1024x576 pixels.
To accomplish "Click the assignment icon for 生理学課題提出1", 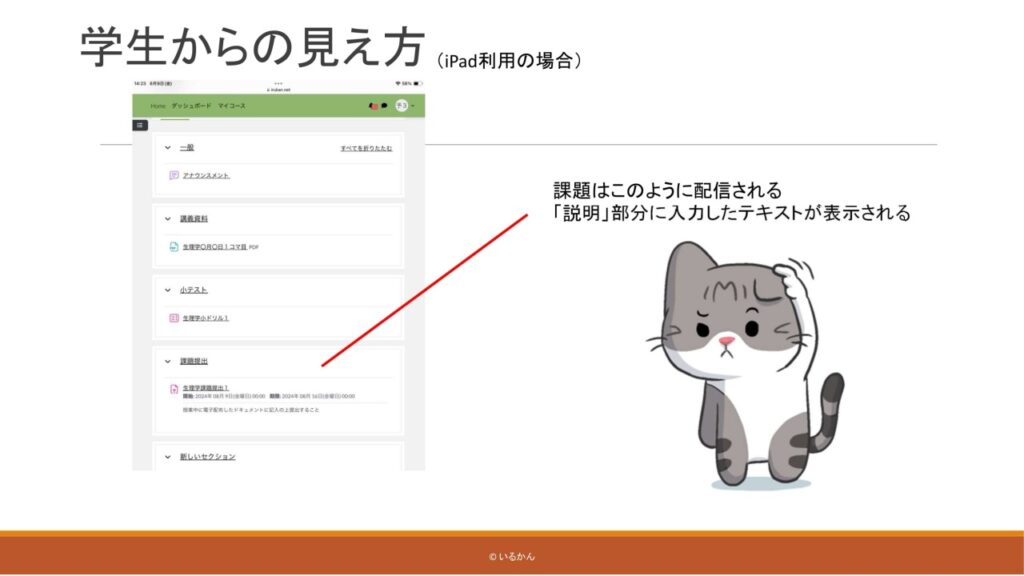I will (x=174, y=389).
